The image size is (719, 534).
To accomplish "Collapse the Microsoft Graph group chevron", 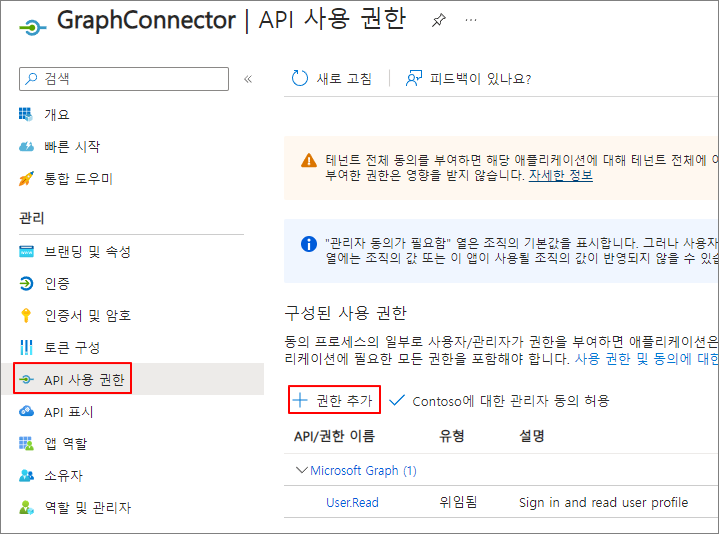I will coord(301,470).
